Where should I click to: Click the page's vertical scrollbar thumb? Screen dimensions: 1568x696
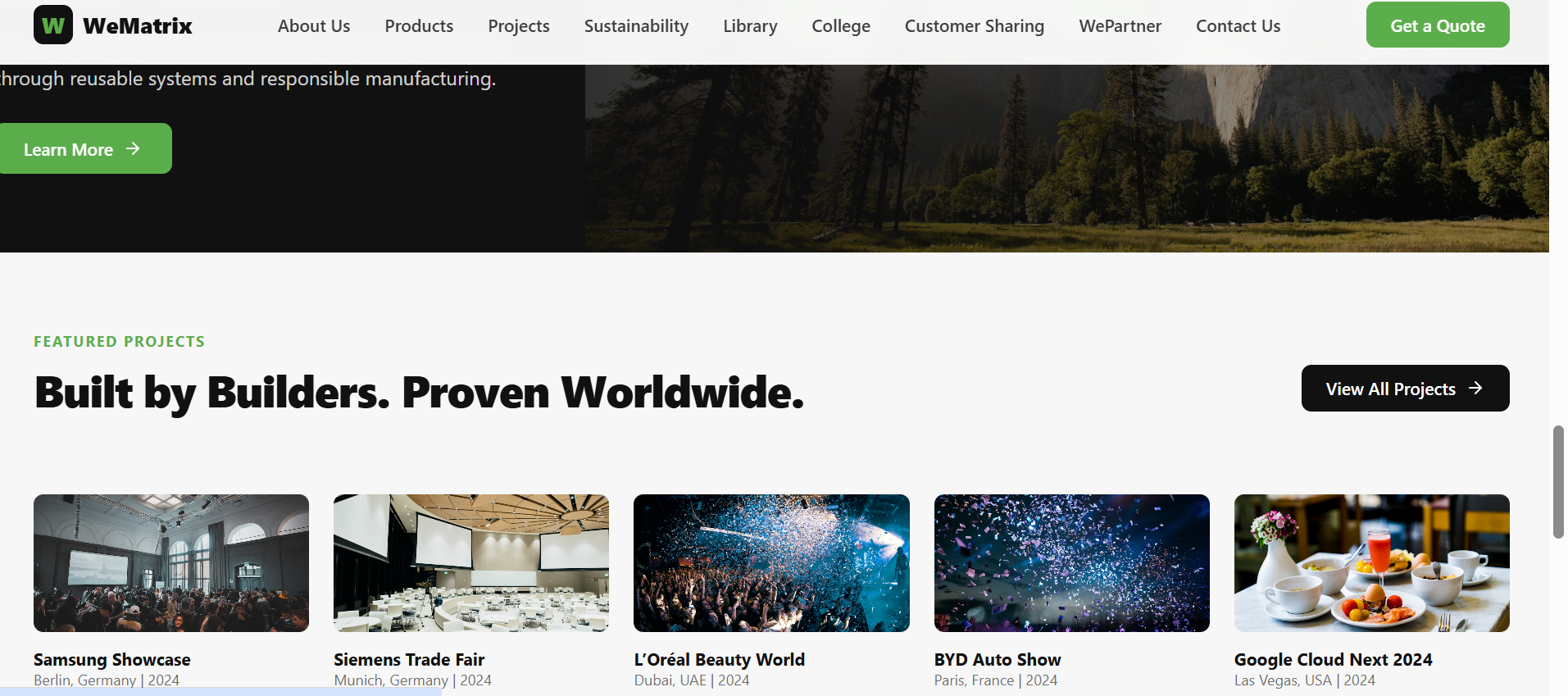[x=1558, y=482]
